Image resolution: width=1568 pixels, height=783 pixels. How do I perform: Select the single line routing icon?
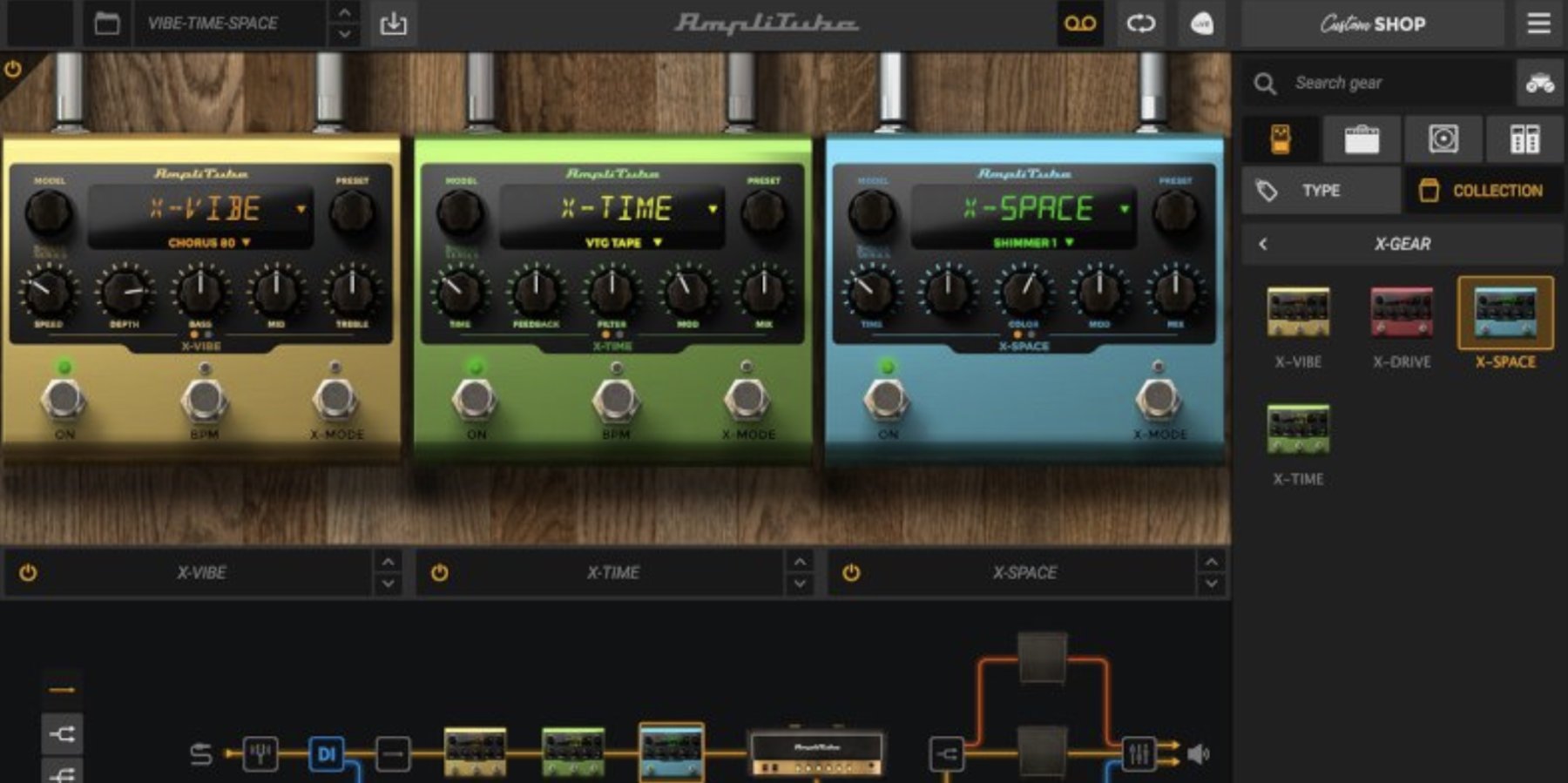click(62, 691)
